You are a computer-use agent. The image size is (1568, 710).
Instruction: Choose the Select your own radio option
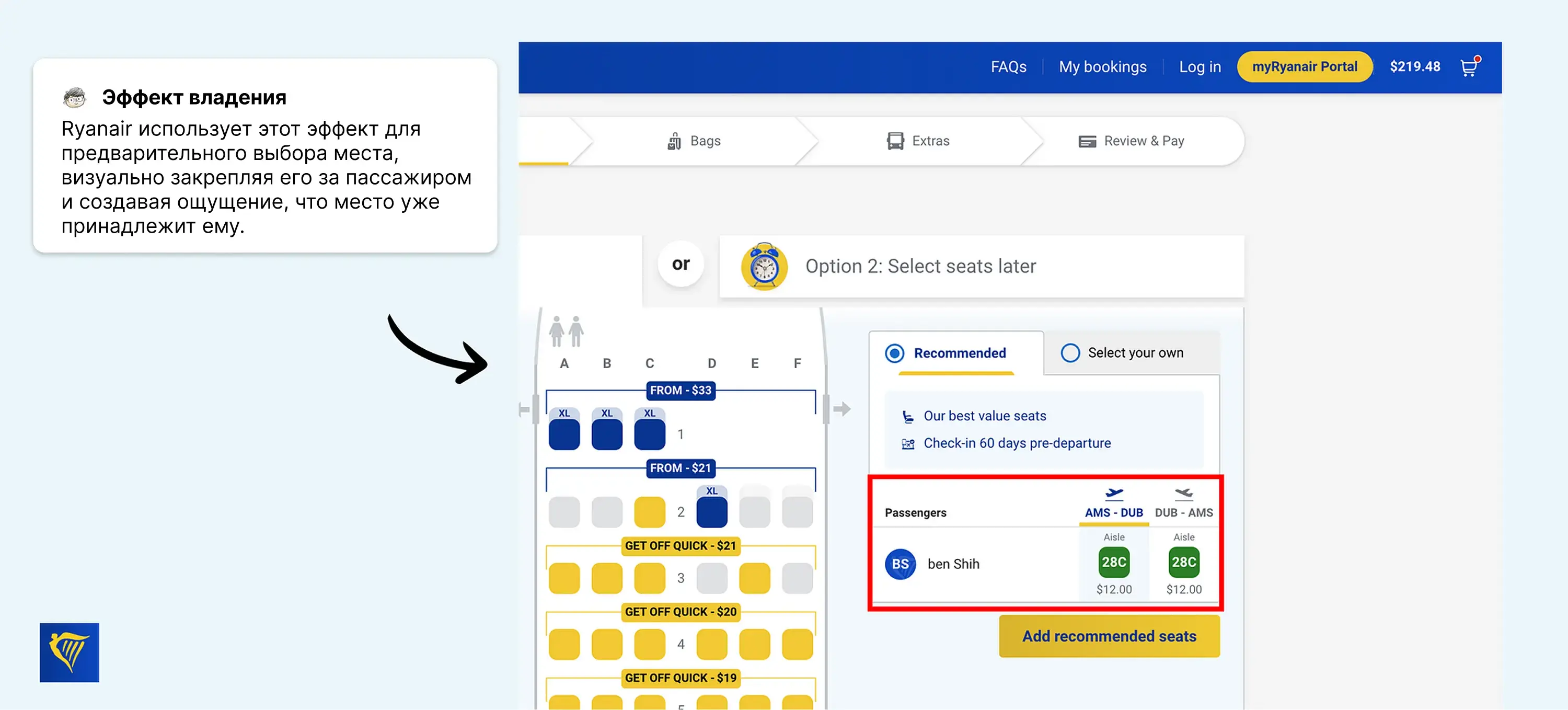click(1070, 353)
